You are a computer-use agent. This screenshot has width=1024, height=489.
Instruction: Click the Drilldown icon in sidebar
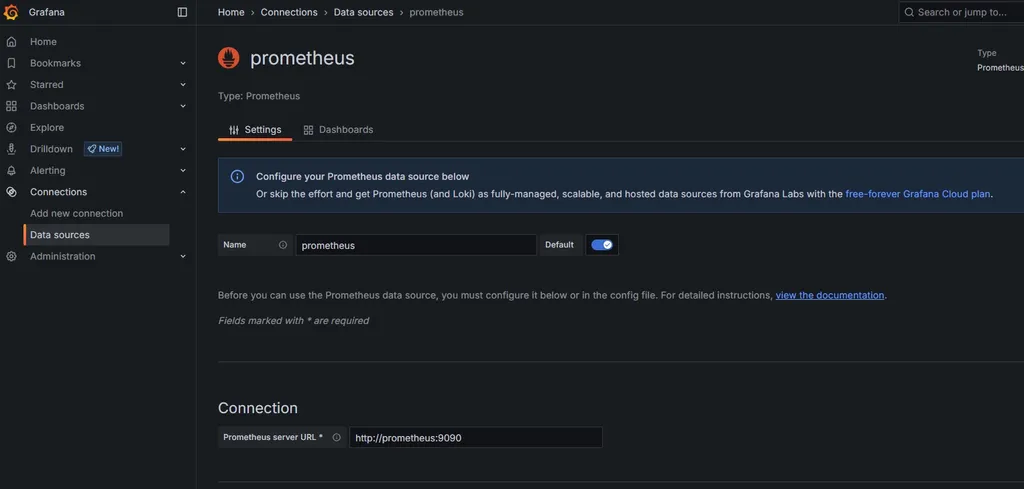[11, 149]
